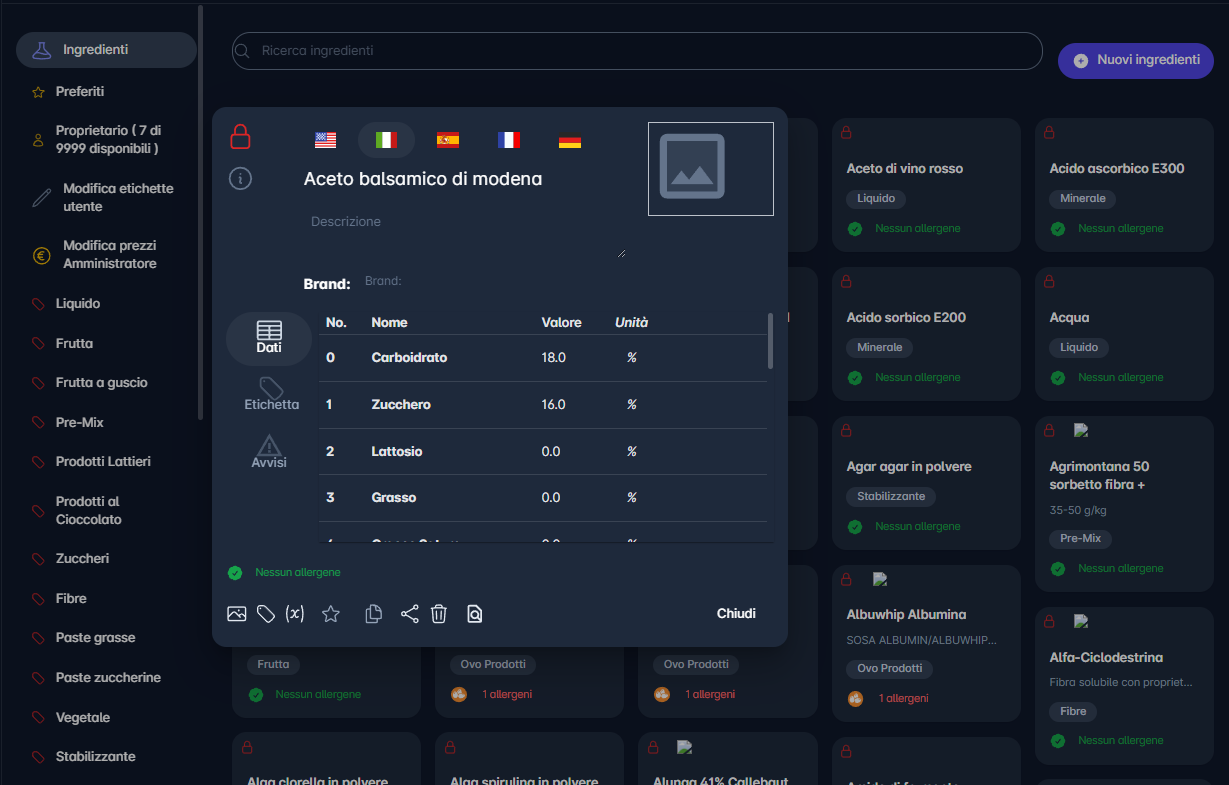
Task: Open the Etichetta tab
Action: (x=271, y=394)
